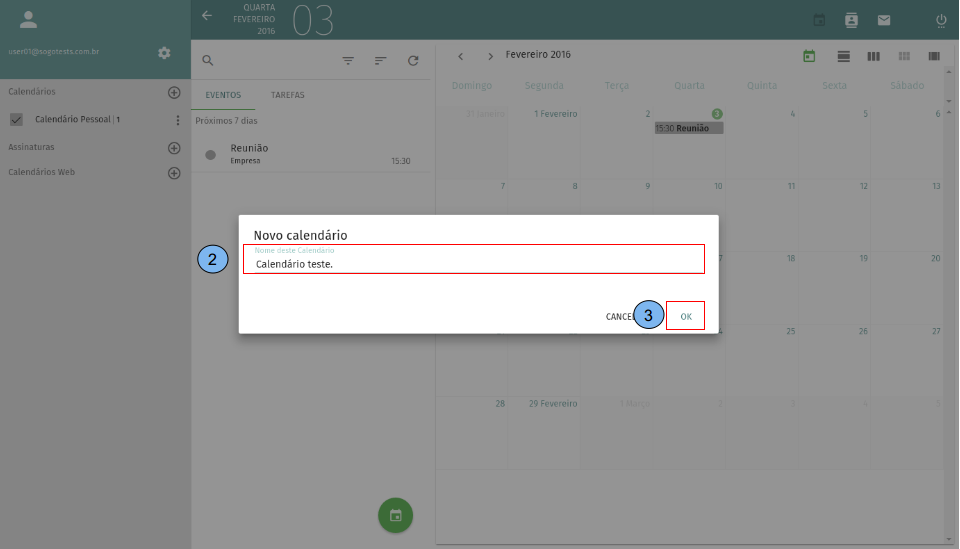Open the mail module icon
Viewport: 960px width, 549px height.
coord(884,20)
